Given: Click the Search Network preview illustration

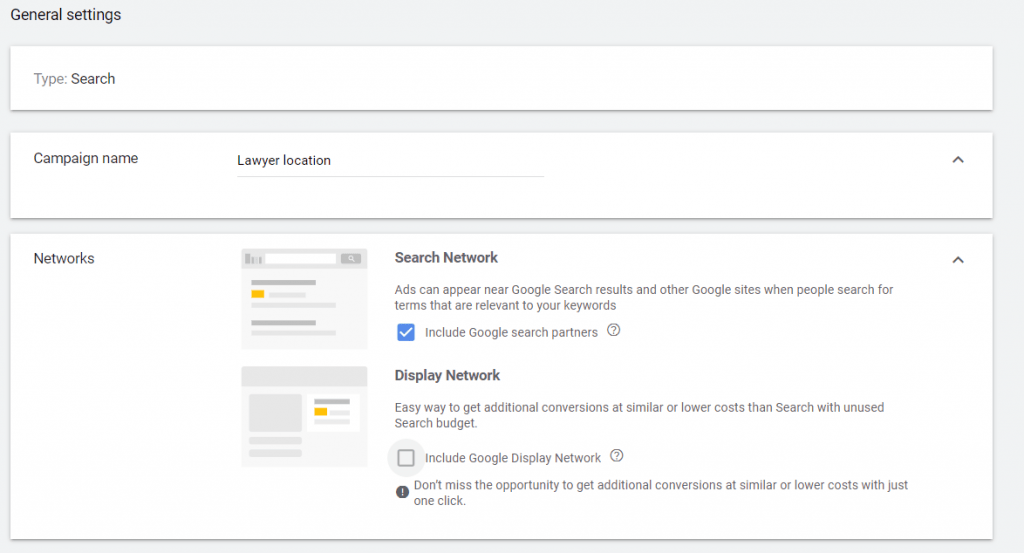Looking at the screenshot, I should (x=304, y=299).
